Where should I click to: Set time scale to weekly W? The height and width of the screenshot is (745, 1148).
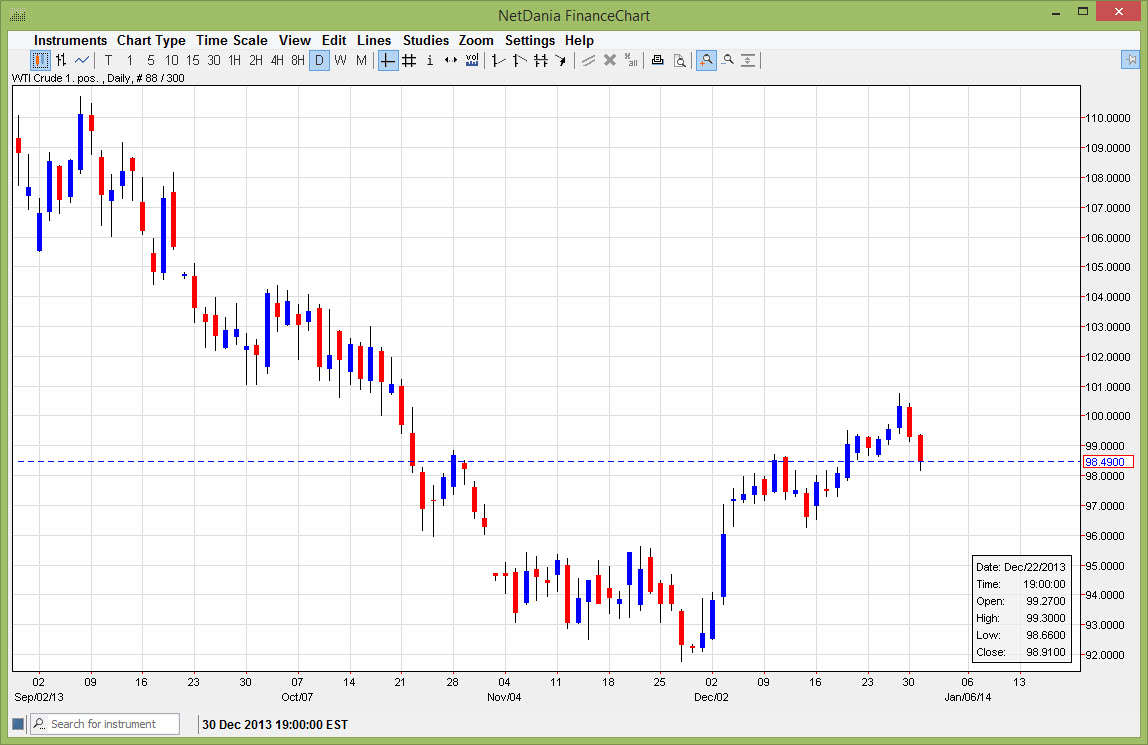pos(340,61)
